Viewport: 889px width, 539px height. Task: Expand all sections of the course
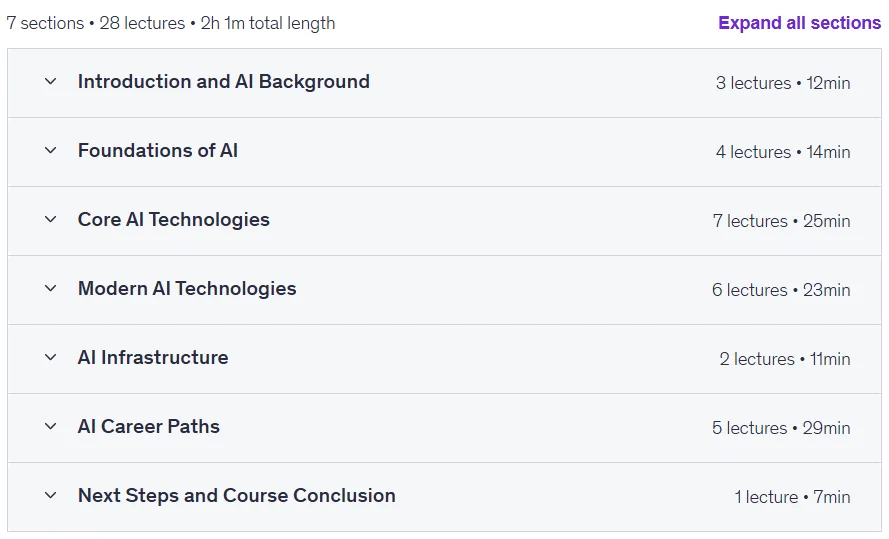point(799,23)
